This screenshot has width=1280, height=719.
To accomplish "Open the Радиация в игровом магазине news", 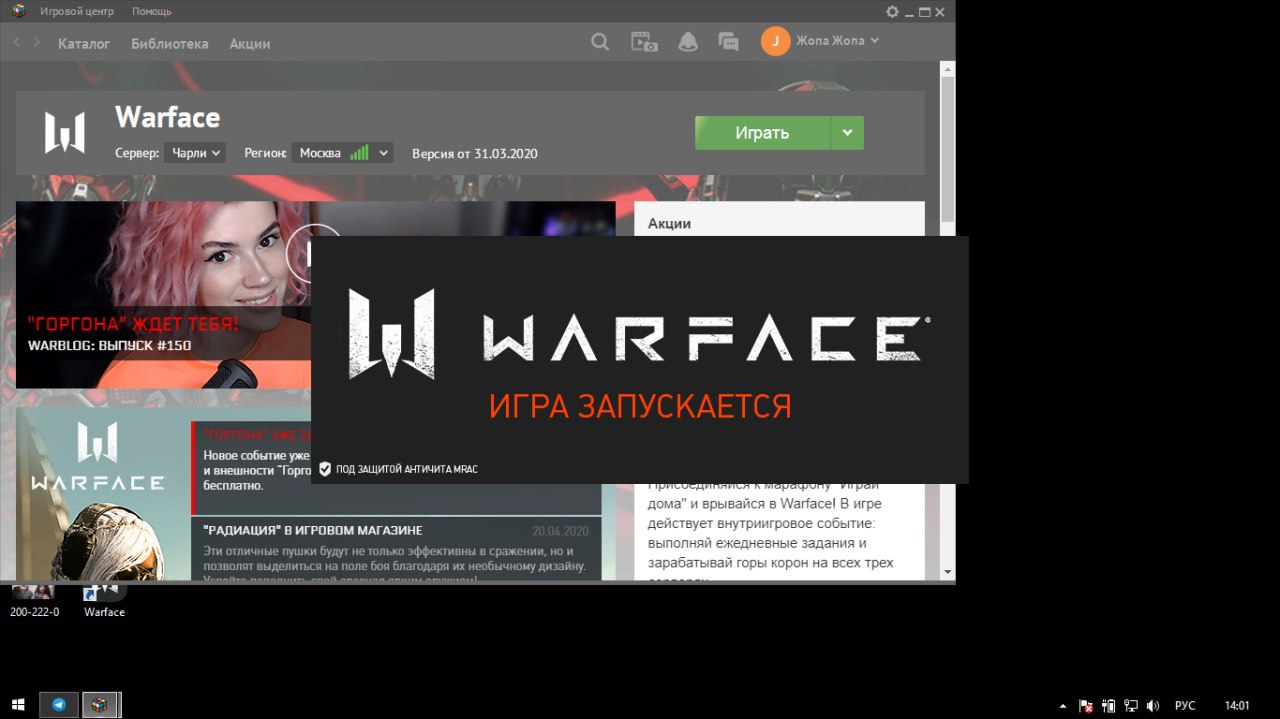I will pos(396,549).
